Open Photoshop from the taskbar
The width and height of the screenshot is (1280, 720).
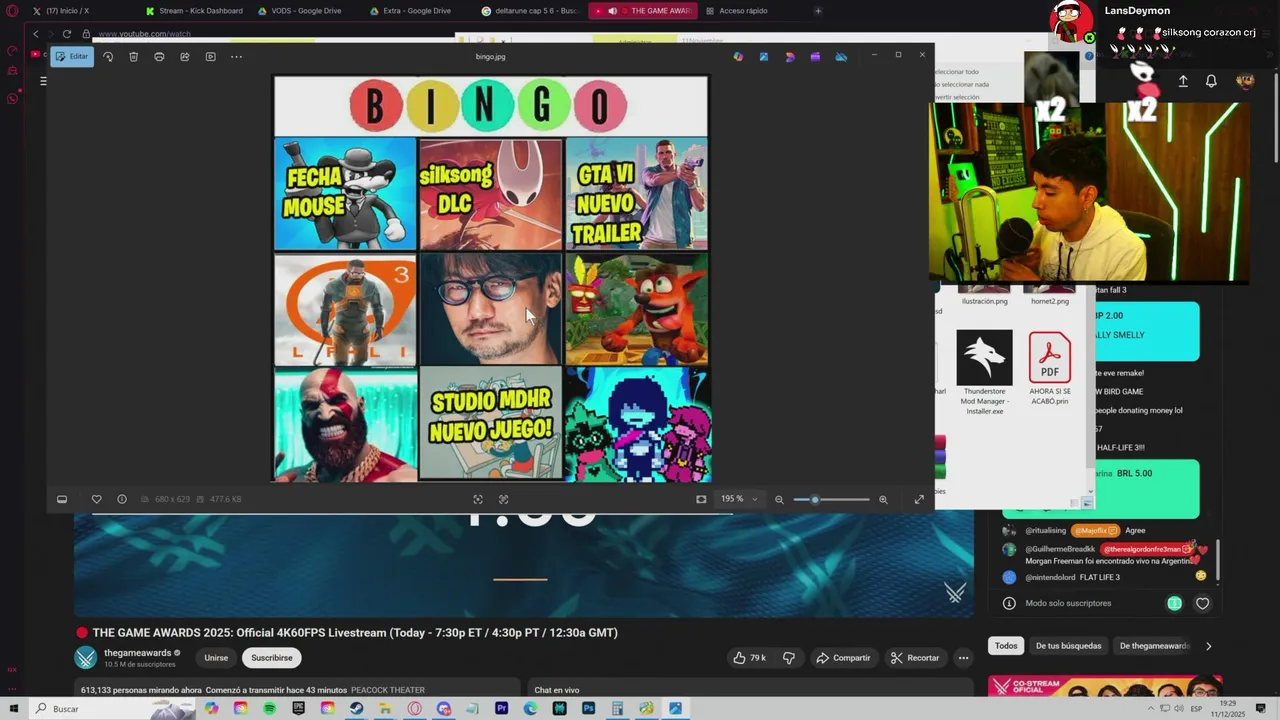click(x=589, y=709)
